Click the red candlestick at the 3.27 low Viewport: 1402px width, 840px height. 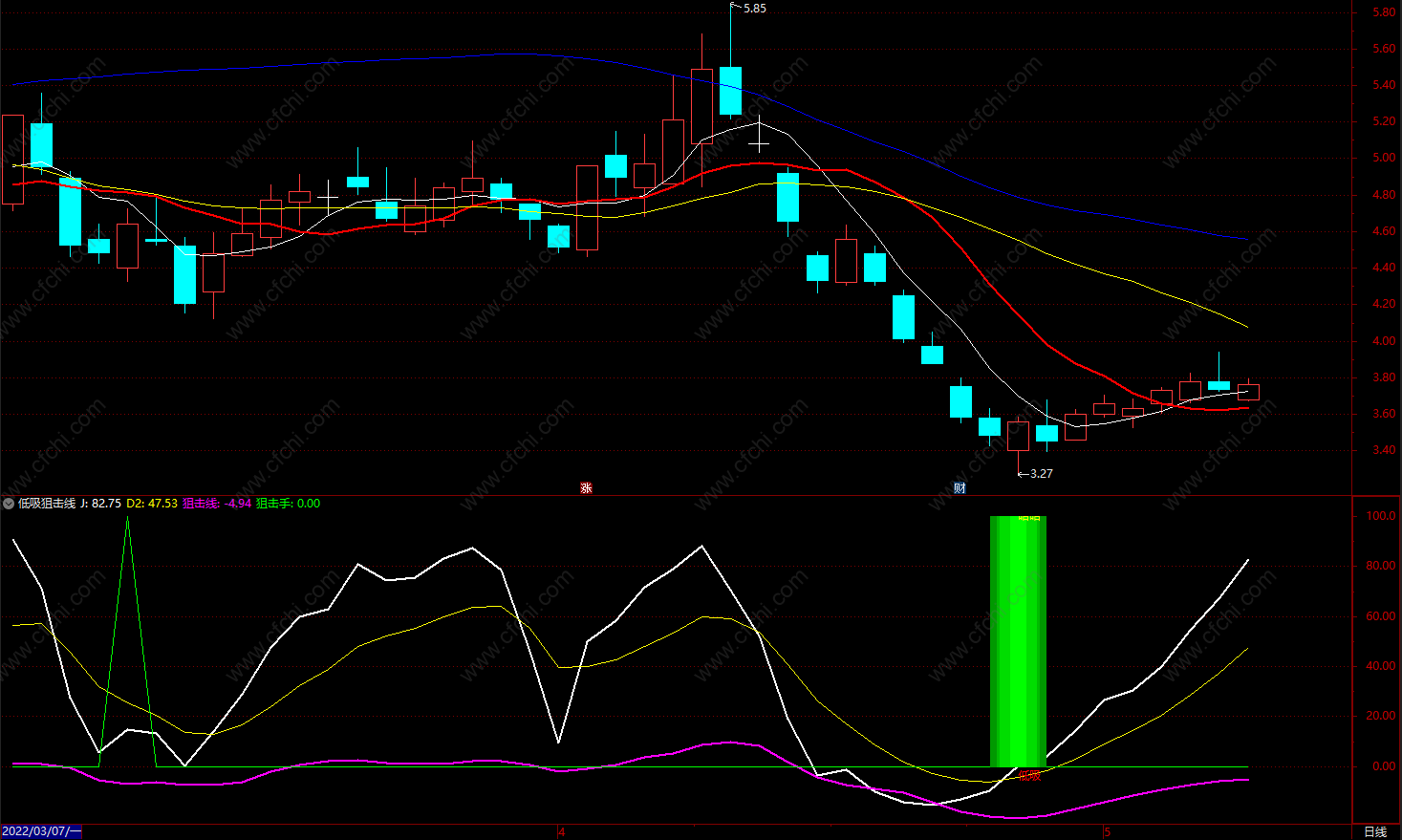point(1018,437)
